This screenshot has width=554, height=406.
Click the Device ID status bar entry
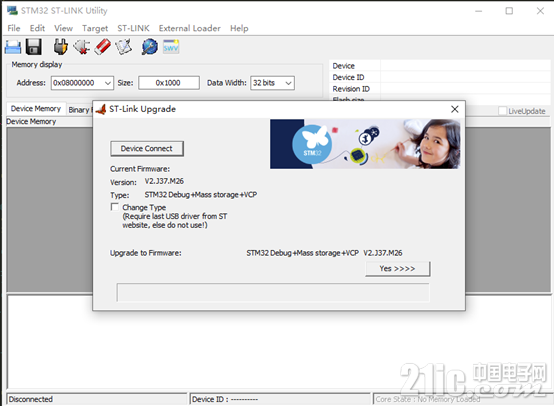point(280,399)
